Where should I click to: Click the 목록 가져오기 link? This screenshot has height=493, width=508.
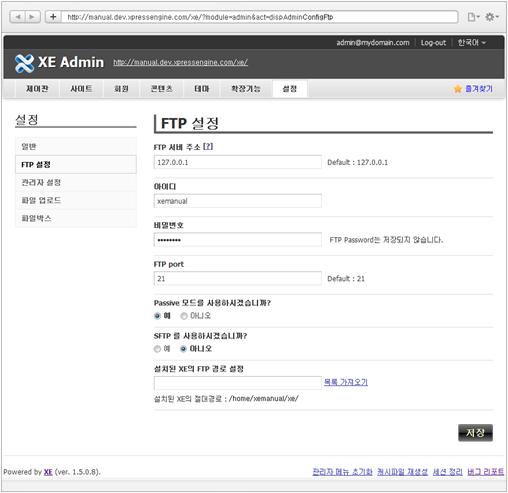click(346, 382)
